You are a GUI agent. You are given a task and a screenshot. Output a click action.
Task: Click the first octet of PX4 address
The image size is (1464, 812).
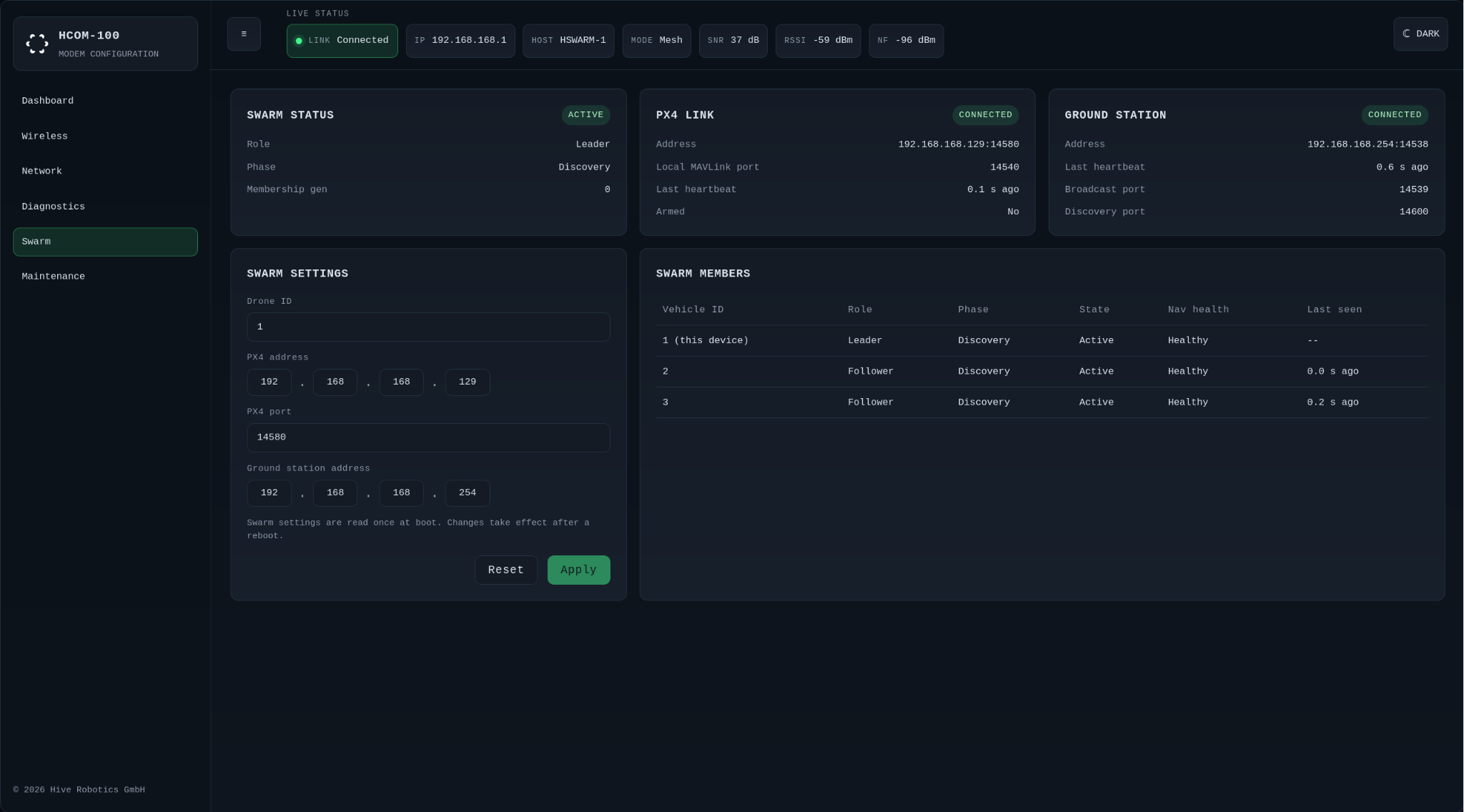click(x=269, y=382)
